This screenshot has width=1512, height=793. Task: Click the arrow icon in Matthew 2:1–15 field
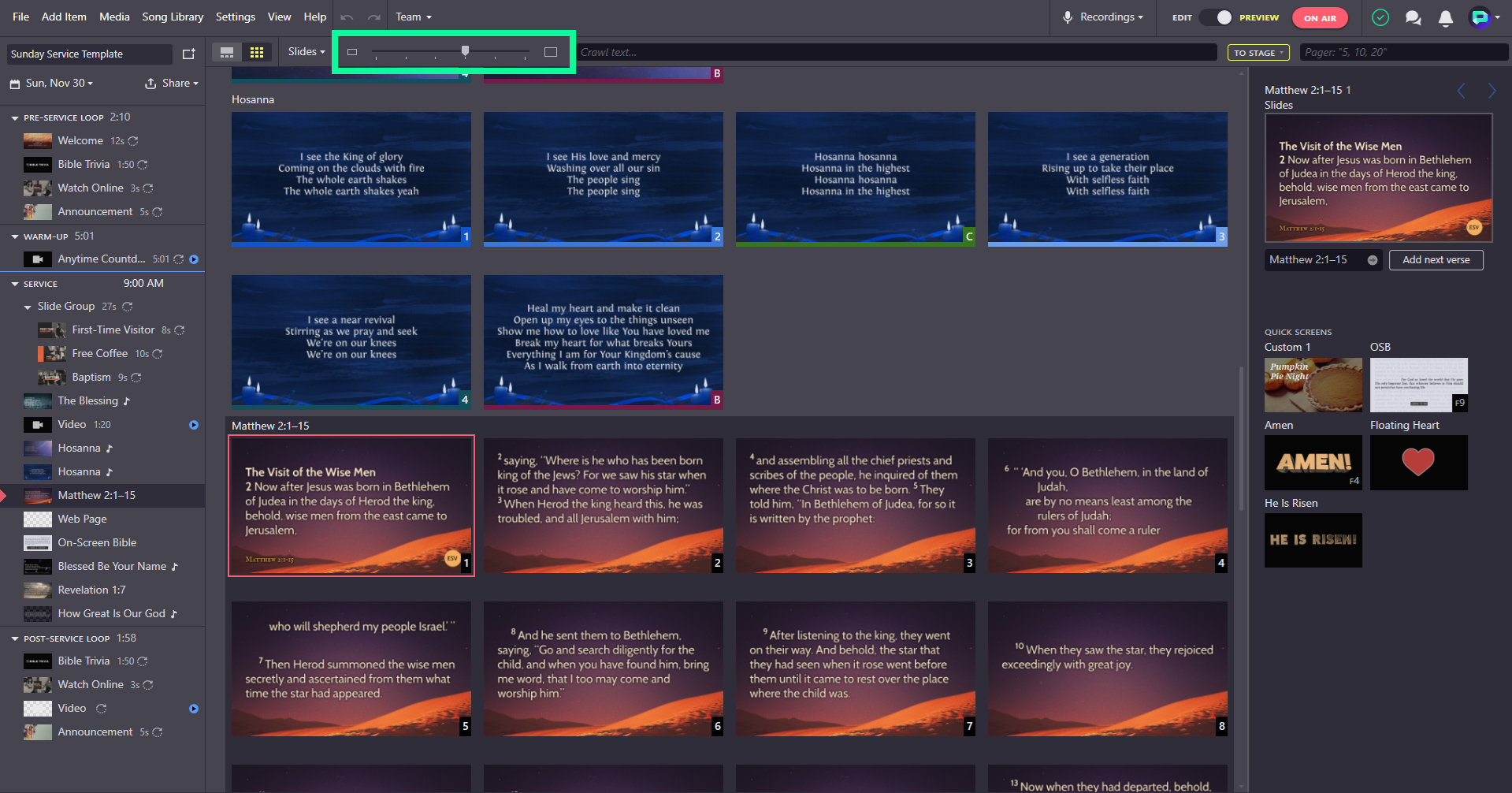coord(1373,260)
